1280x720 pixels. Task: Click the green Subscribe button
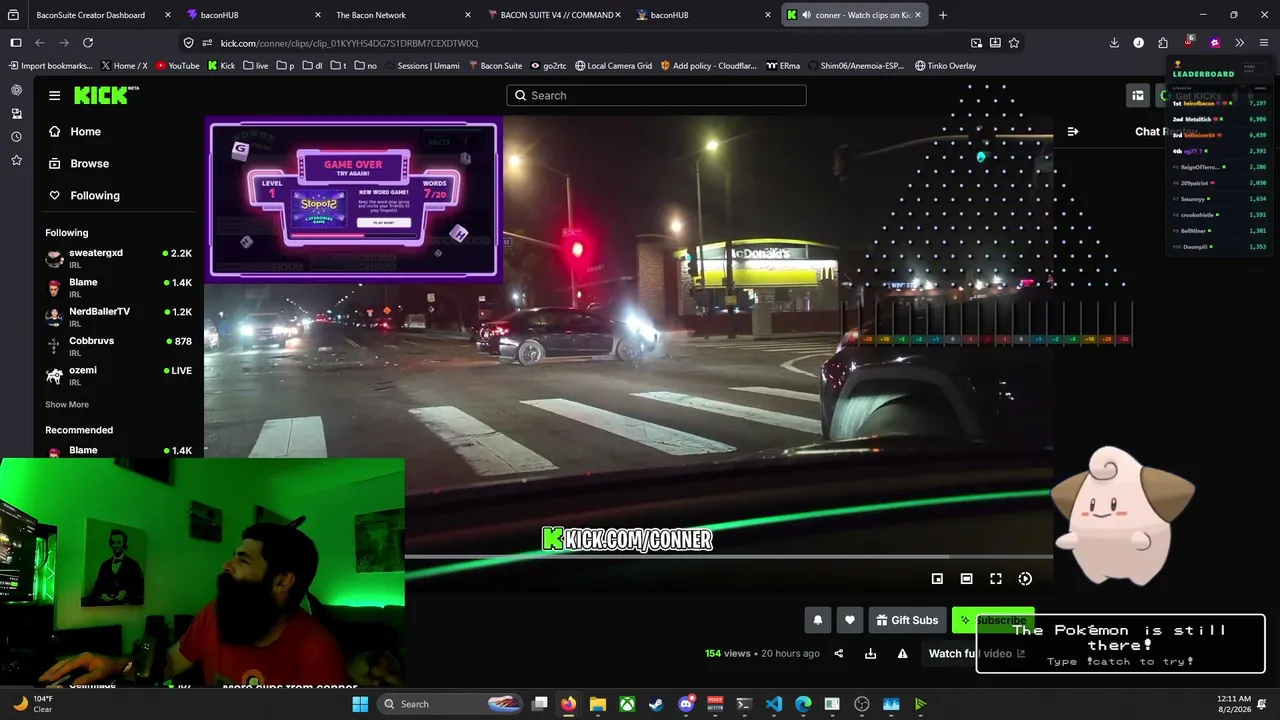(992, 620)
